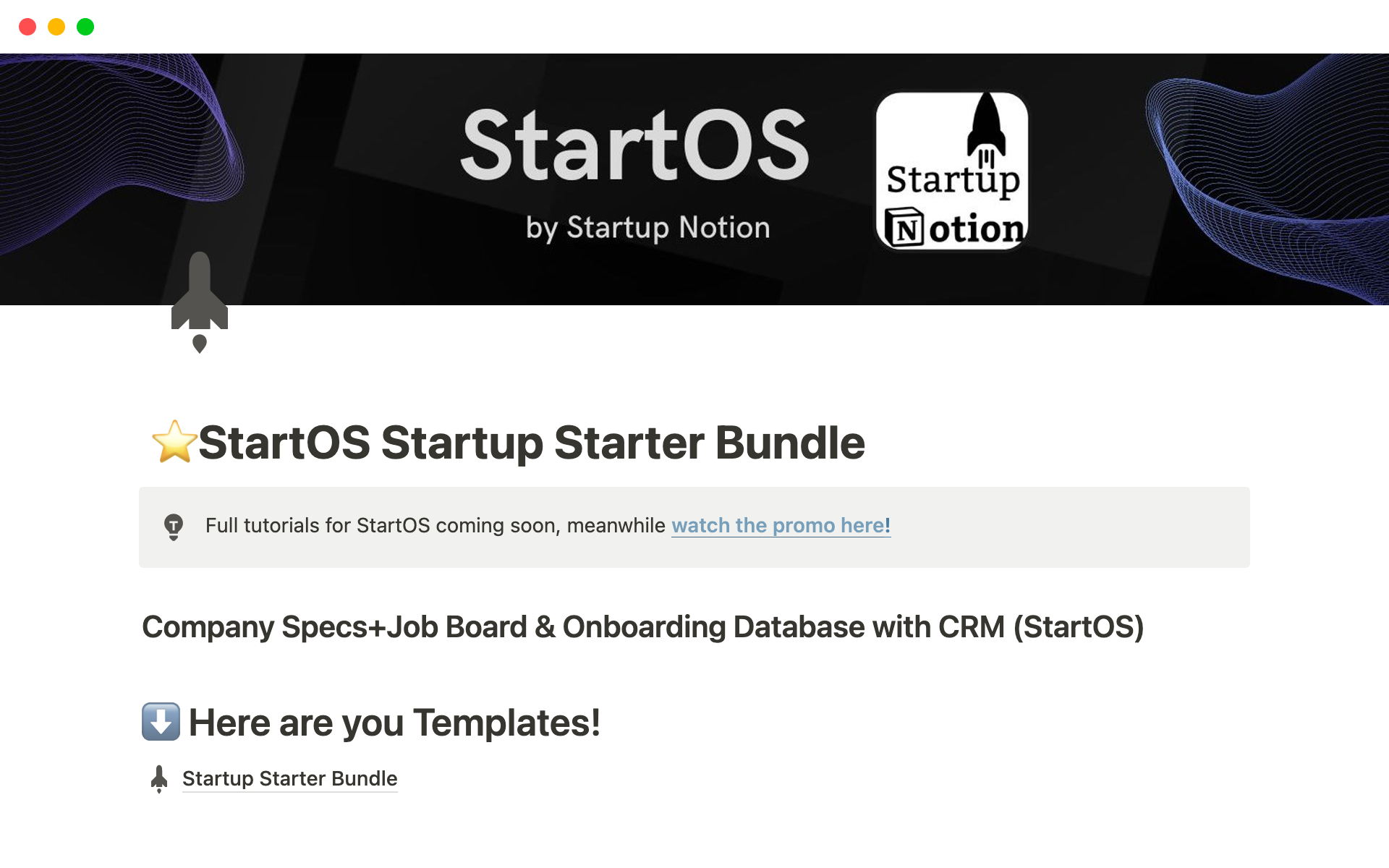Click the StartOS Startup Starter Bundle title

click(x=531, y=443)
